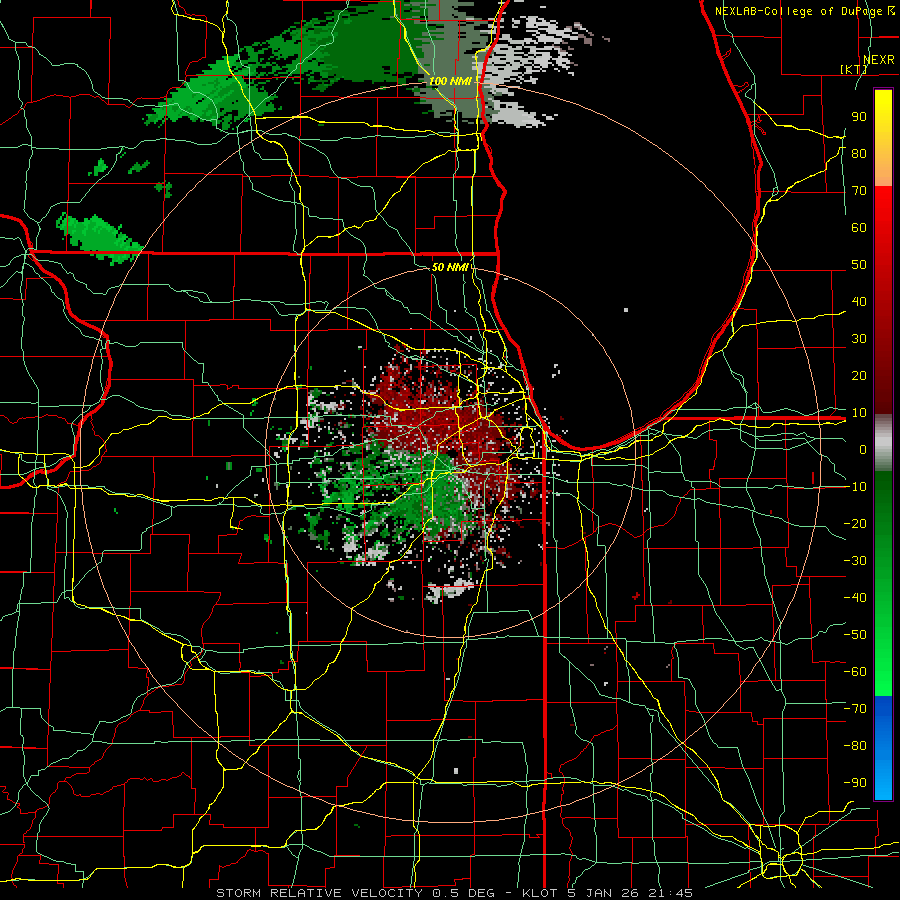
Task: Click the 0.5 DEG elevation text
Action: pos(470,893)
